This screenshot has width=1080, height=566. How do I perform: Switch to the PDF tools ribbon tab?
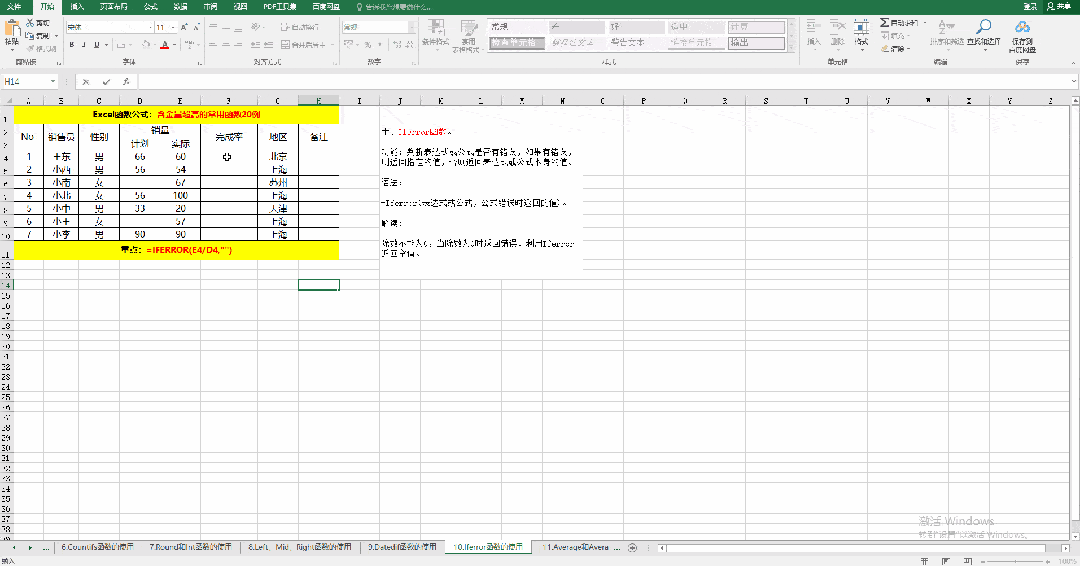tap(280, 6)
